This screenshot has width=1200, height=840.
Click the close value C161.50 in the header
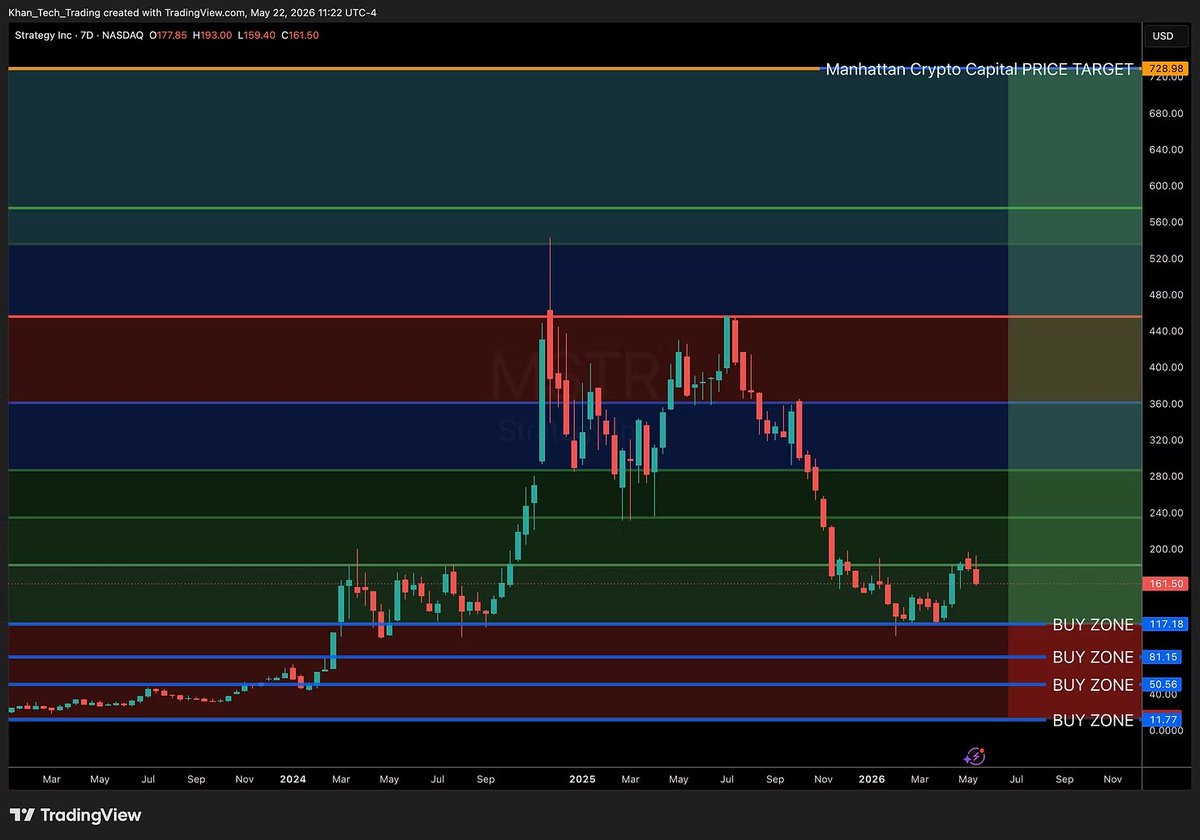299,37
